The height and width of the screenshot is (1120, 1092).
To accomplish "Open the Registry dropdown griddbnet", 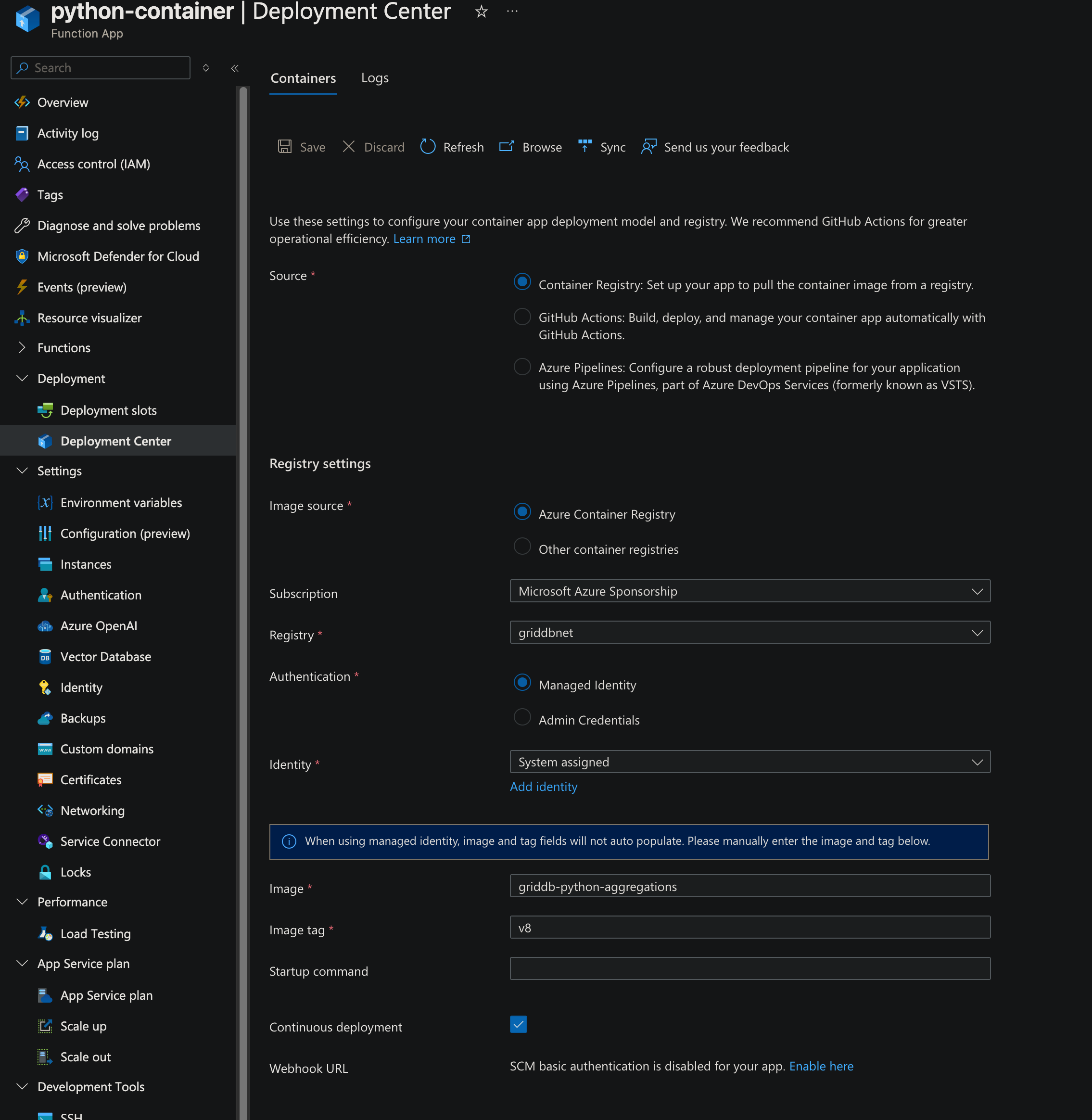I will click(749, 632).
